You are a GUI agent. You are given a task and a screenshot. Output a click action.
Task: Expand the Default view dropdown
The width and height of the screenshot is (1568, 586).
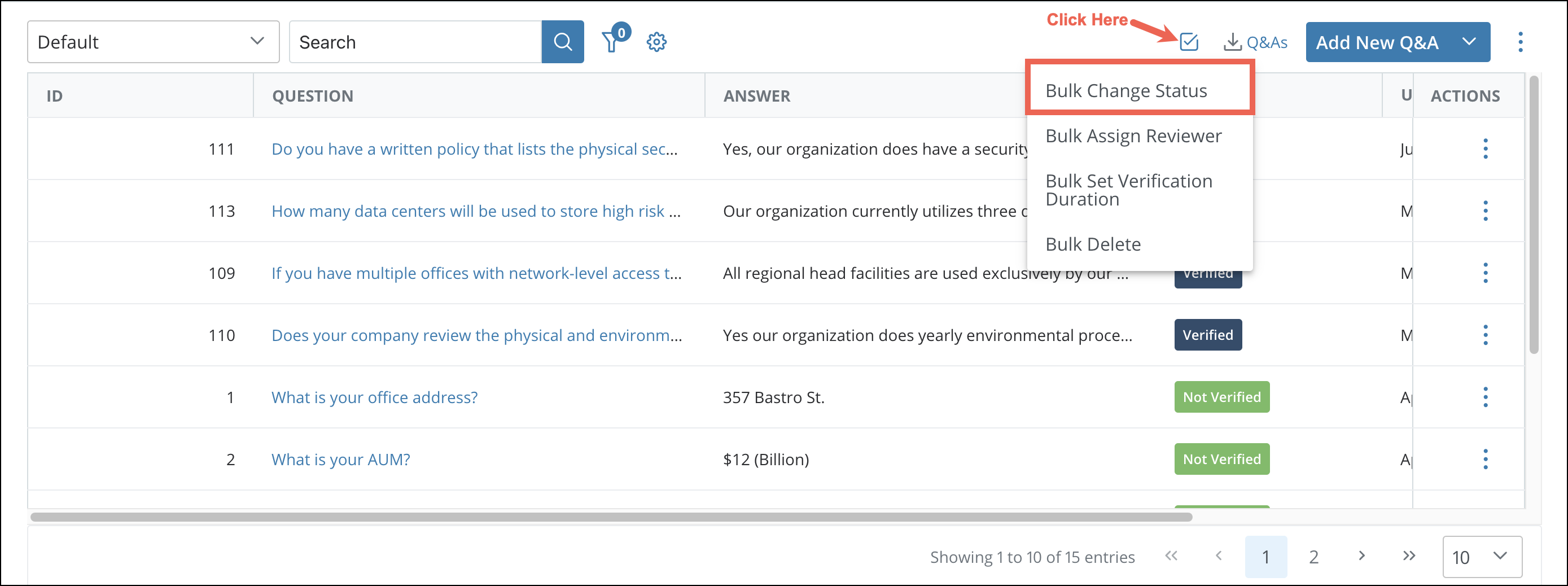(x=153, y=42)
